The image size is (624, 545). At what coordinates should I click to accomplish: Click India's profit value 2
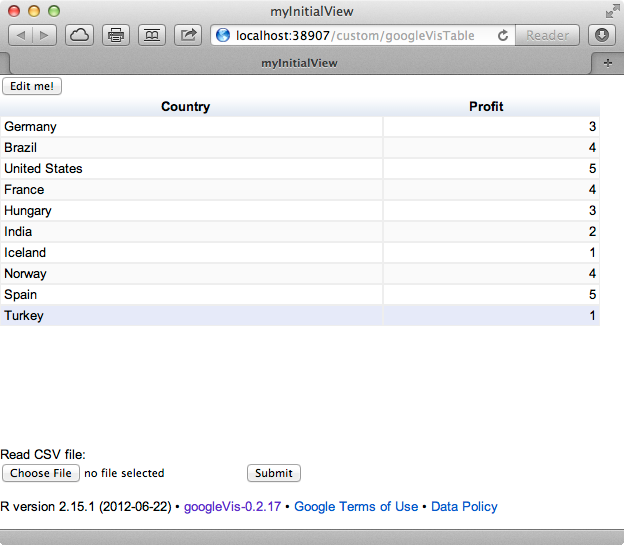[592, 232]
